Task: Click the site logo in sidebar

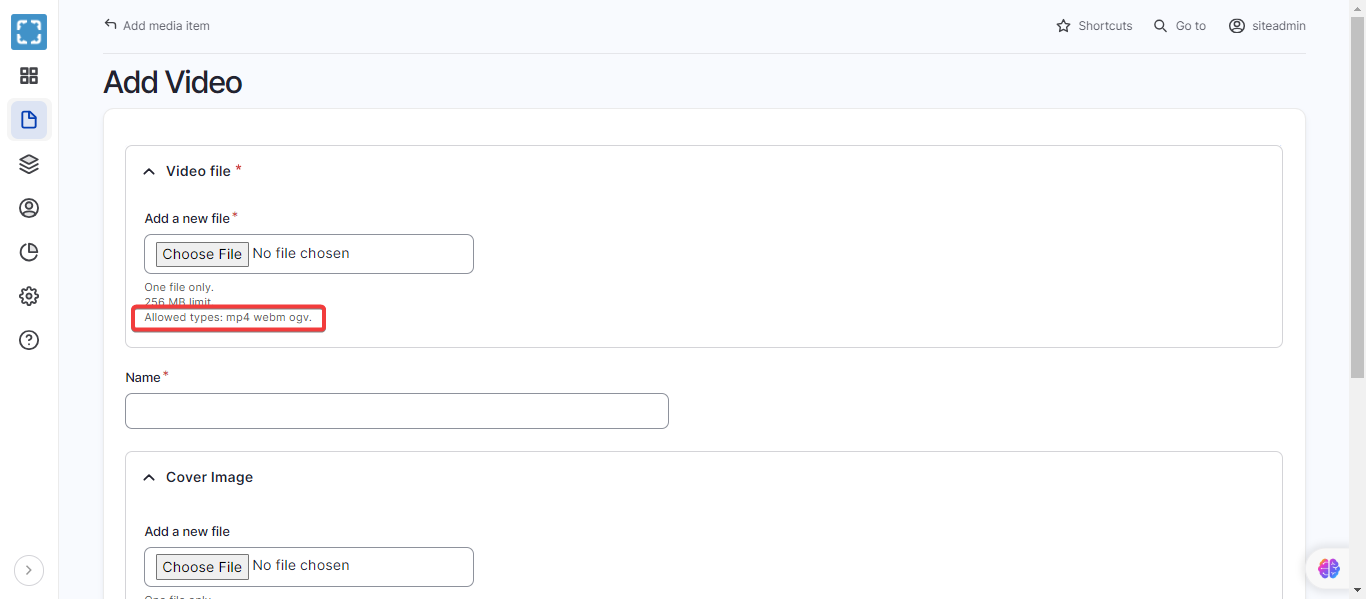Action: point(29,32)
